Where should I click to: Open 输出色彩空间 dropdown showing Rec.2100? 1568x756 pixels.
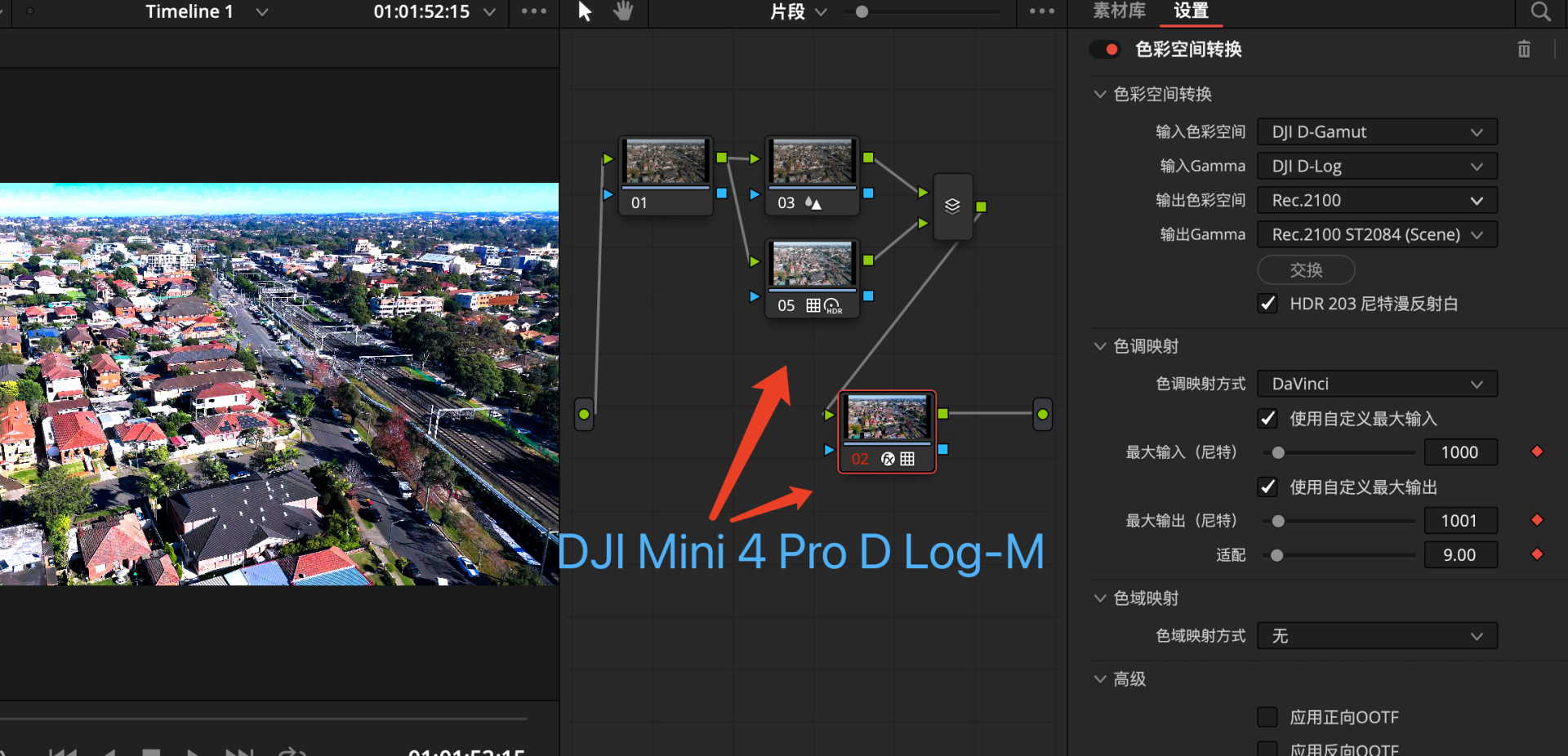point(1377,201)
